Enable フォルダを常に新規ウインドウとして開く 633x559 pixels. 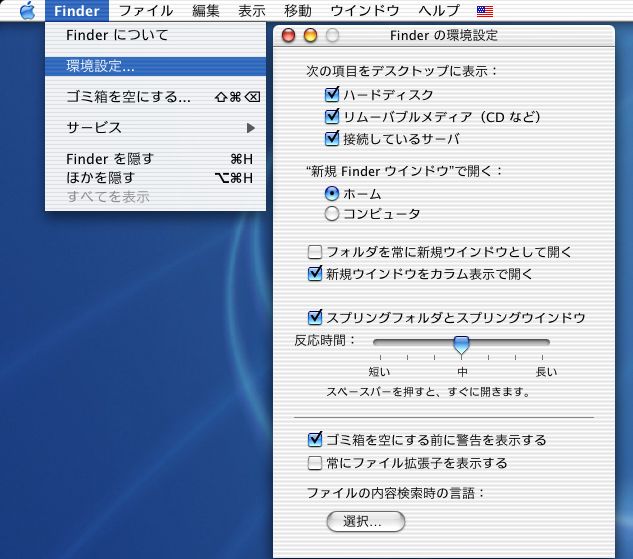click(x=315, y=252)
